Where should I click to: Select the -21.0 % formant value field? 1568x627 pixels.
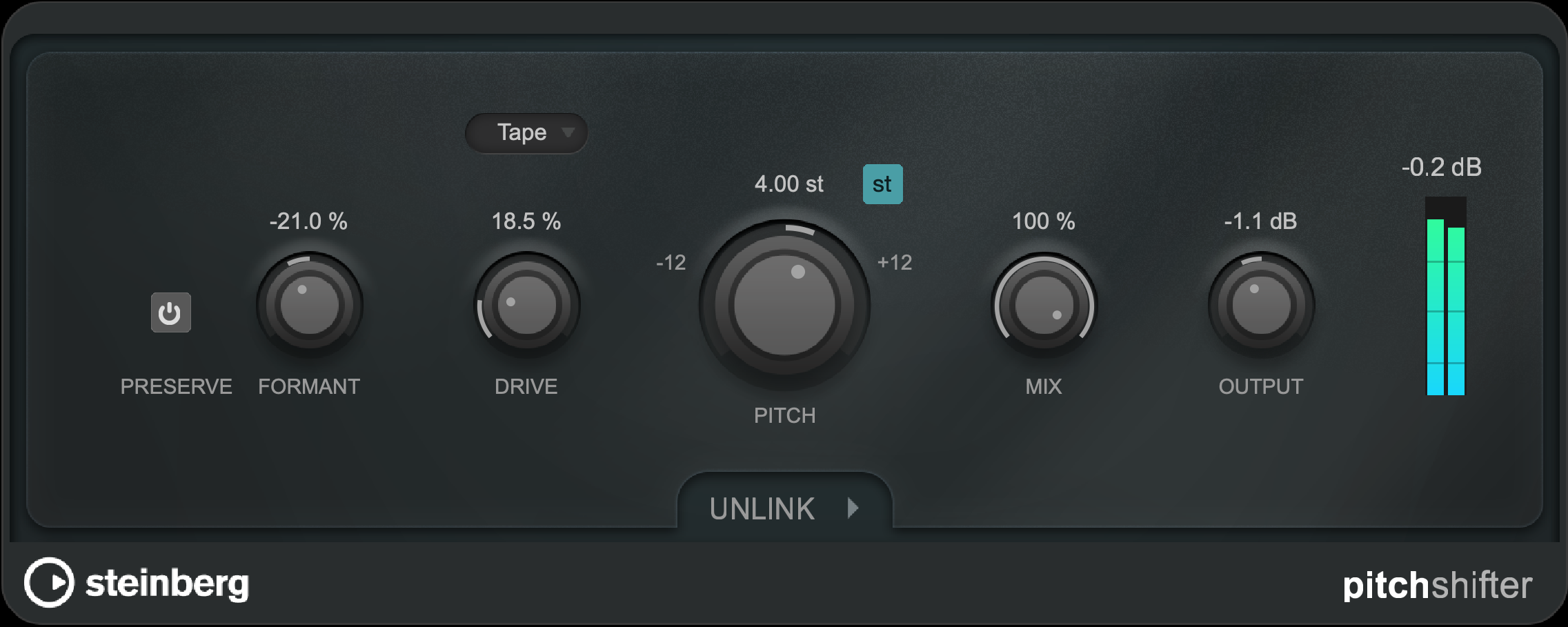coord(308,221)
